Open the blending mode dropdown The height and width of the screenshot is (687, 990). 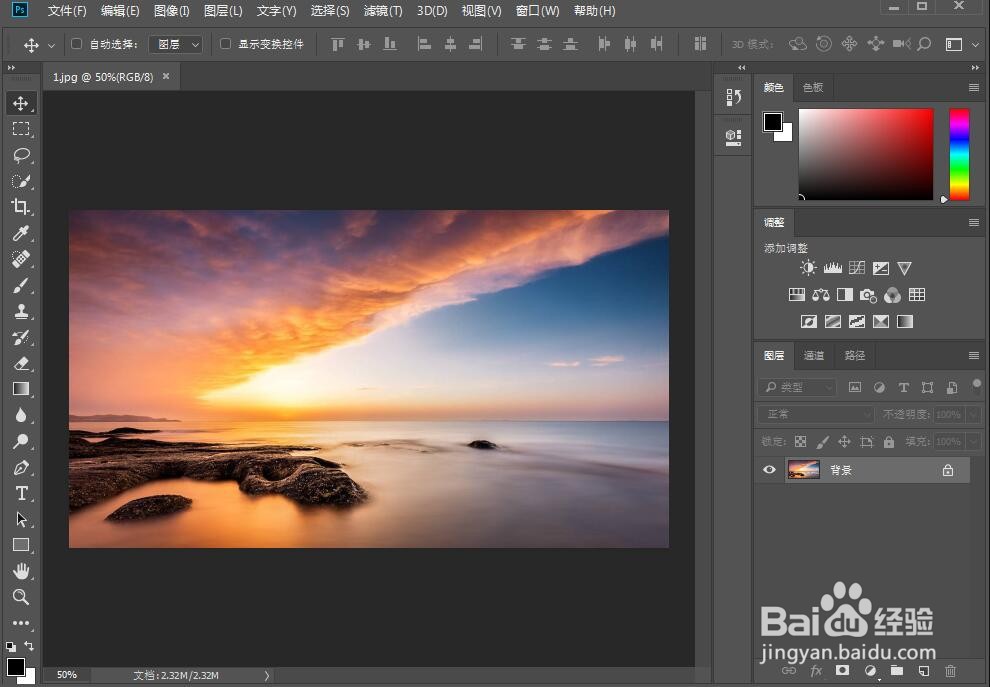[816, 414]
